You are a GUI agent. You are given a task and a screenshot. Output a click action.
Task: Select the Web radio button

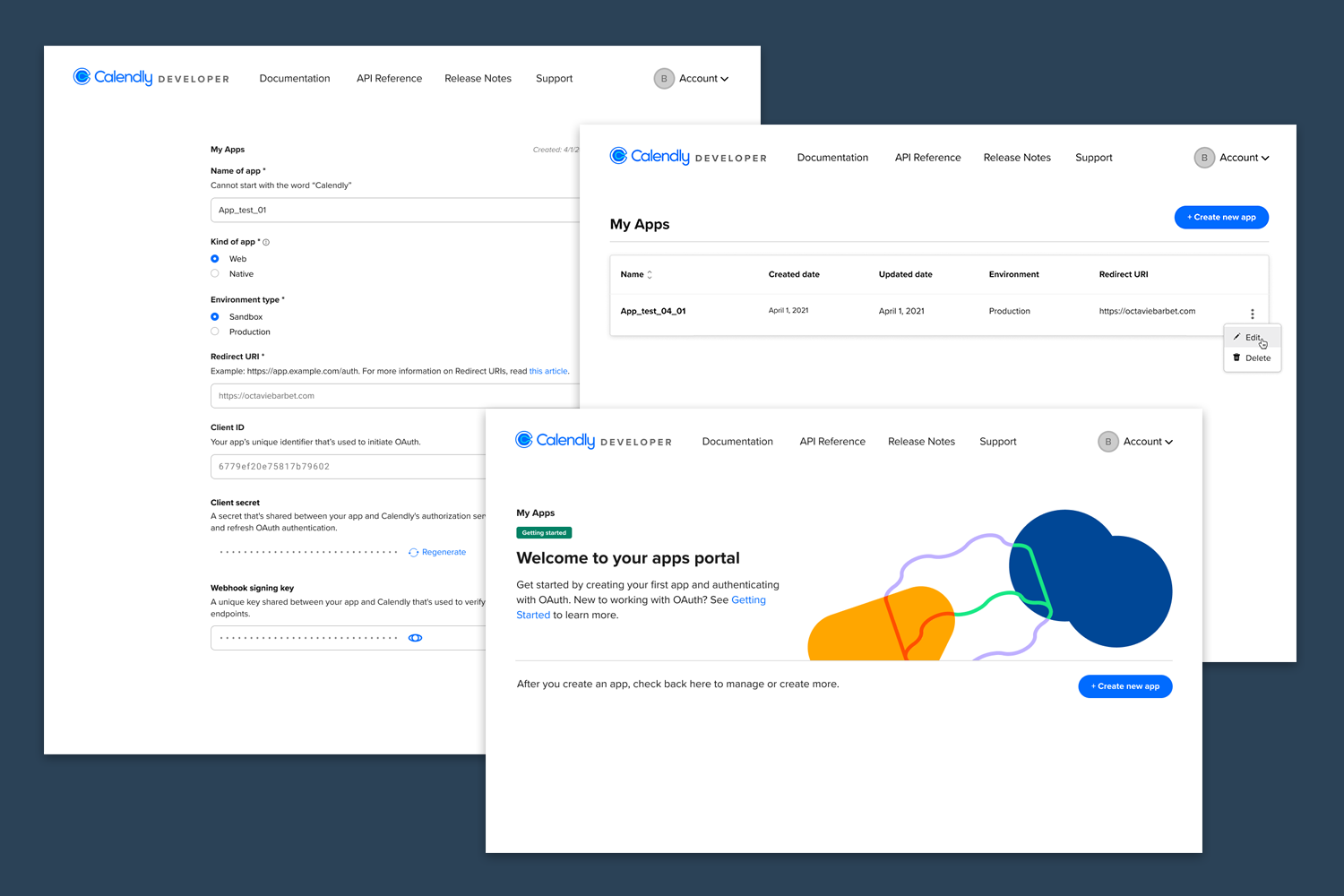click(215, 259)
